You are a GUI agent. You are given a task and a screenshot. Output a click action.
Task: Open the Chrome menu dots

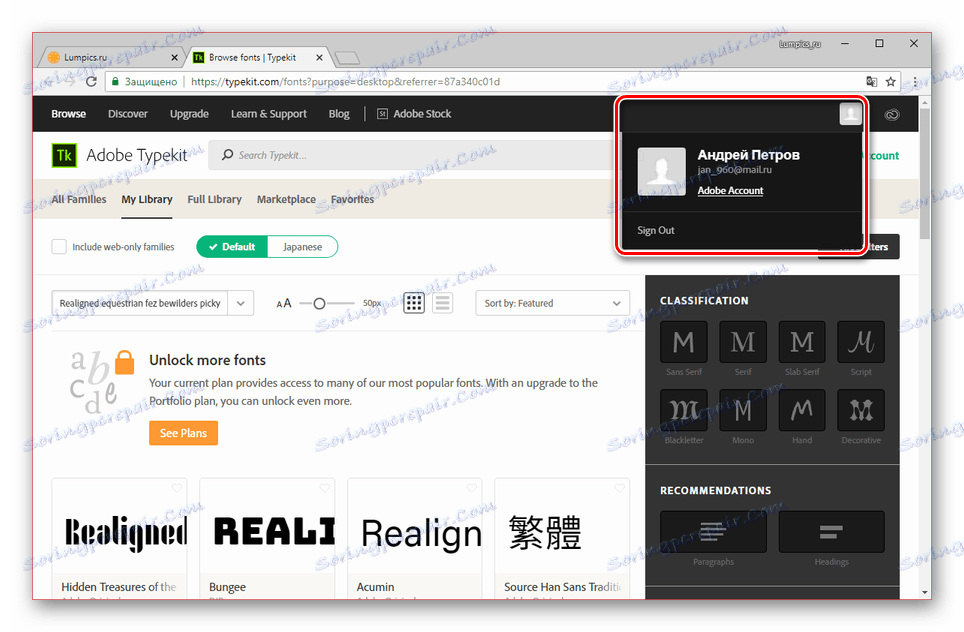coord(915,82)
